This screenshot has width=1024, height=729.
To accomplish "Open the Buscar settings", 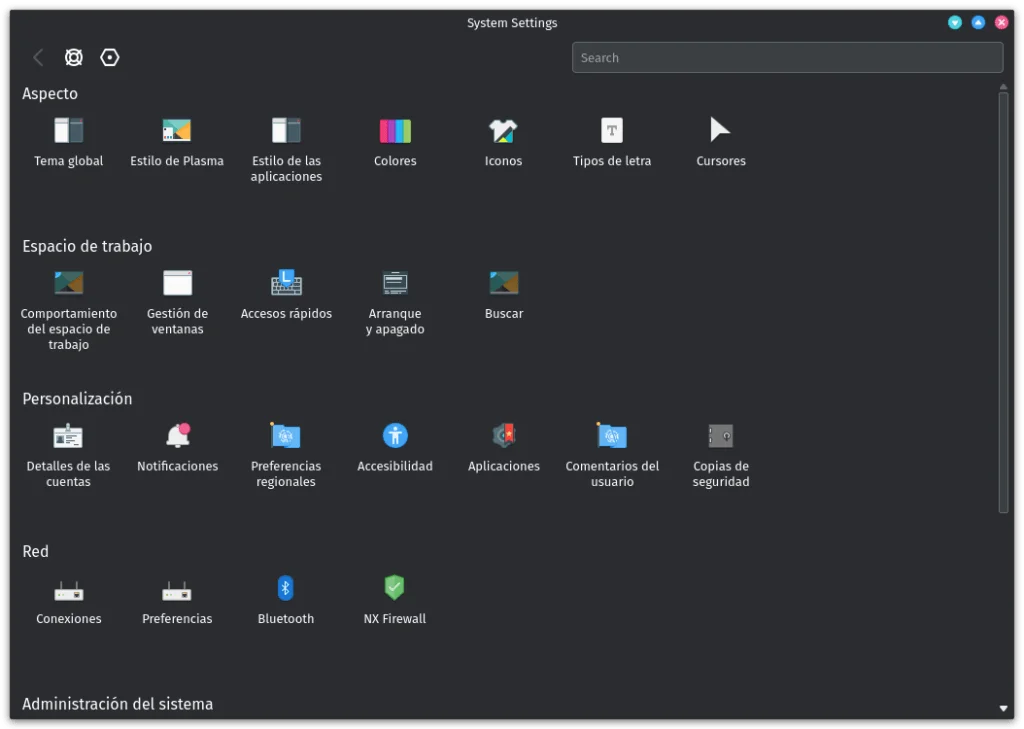I will [x=504, y=295].
